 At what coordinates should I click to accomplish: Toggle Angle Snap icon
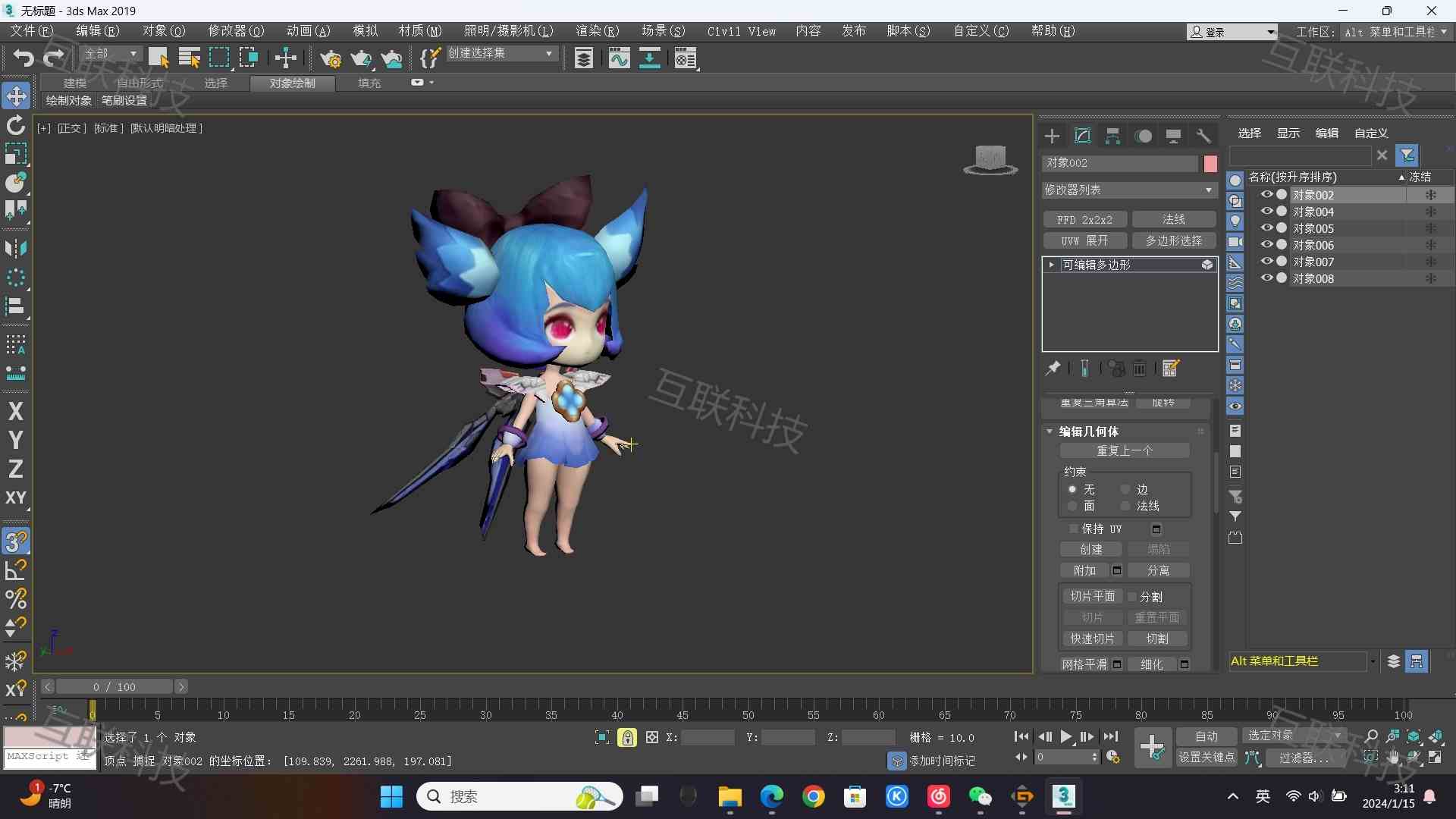[16, 570]
